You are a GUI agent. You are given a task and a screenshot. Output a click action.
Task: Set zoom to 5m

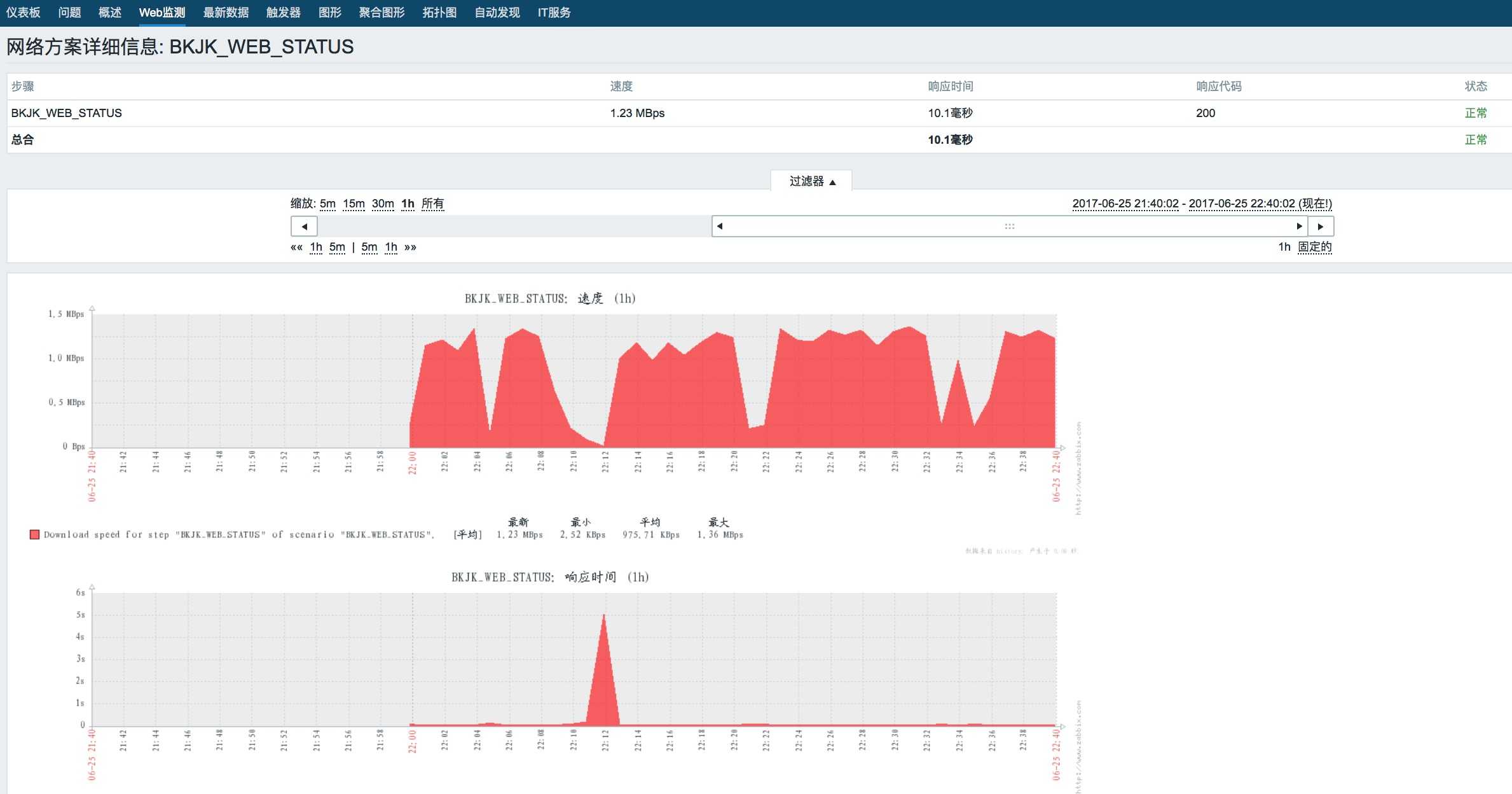[x=327, y=204]
